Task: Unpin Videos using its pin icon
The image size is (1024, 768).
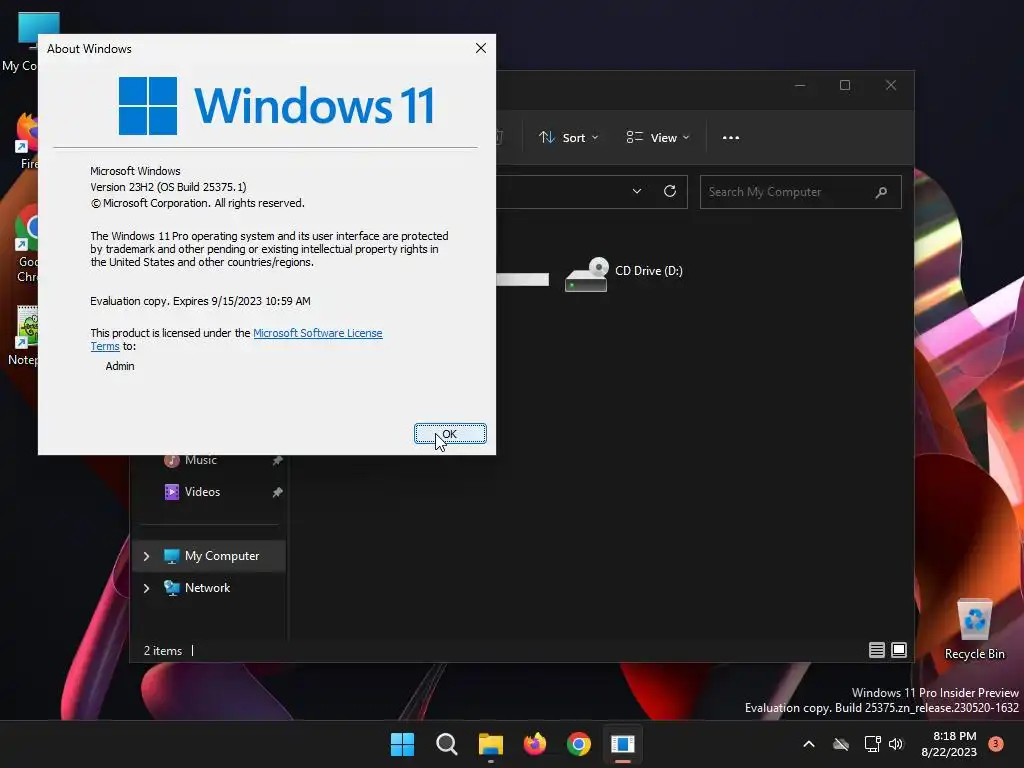Action: 278,492
